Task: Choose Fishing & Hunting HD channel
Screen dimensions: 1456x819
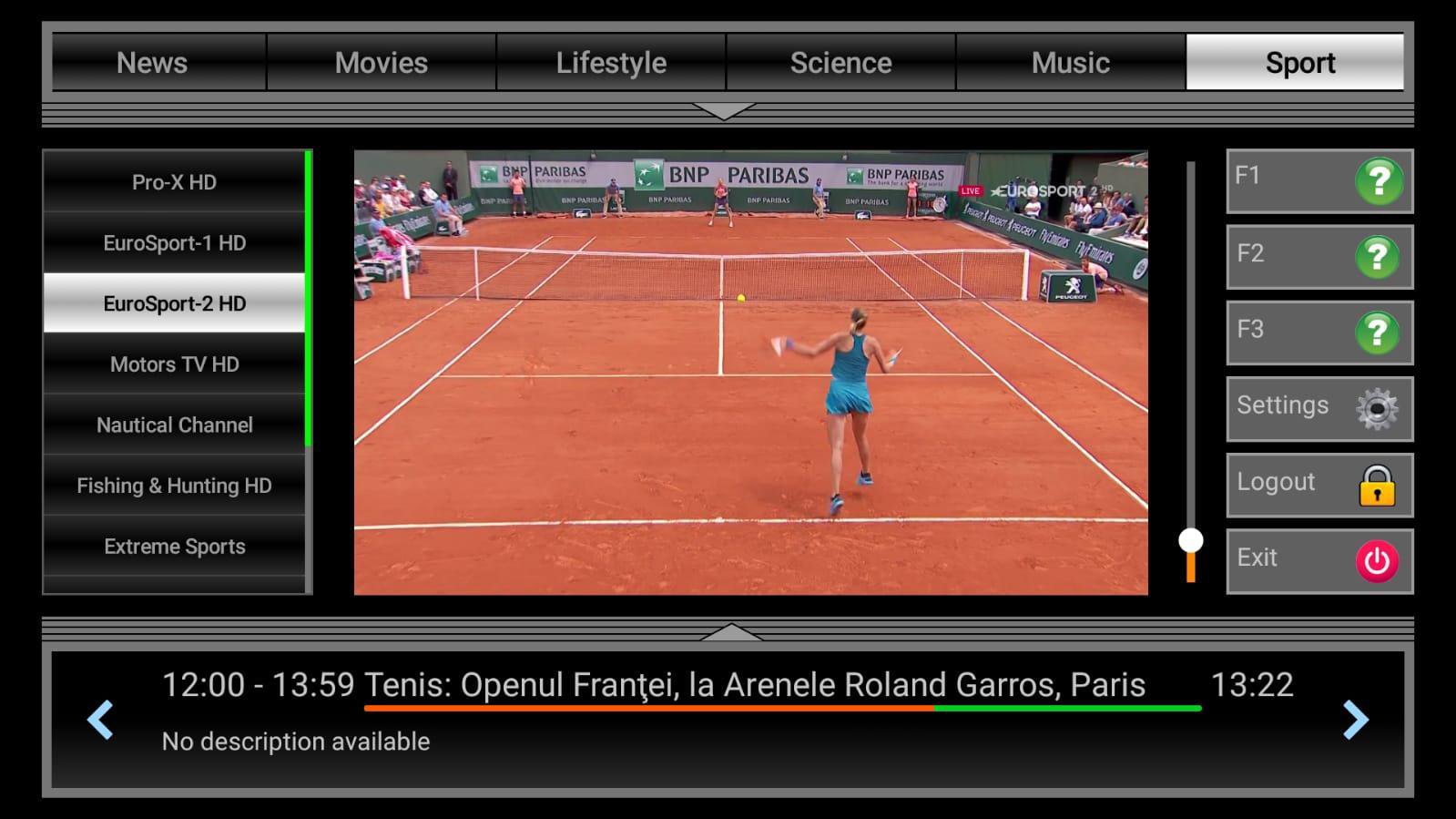Action: click(174, 486)
